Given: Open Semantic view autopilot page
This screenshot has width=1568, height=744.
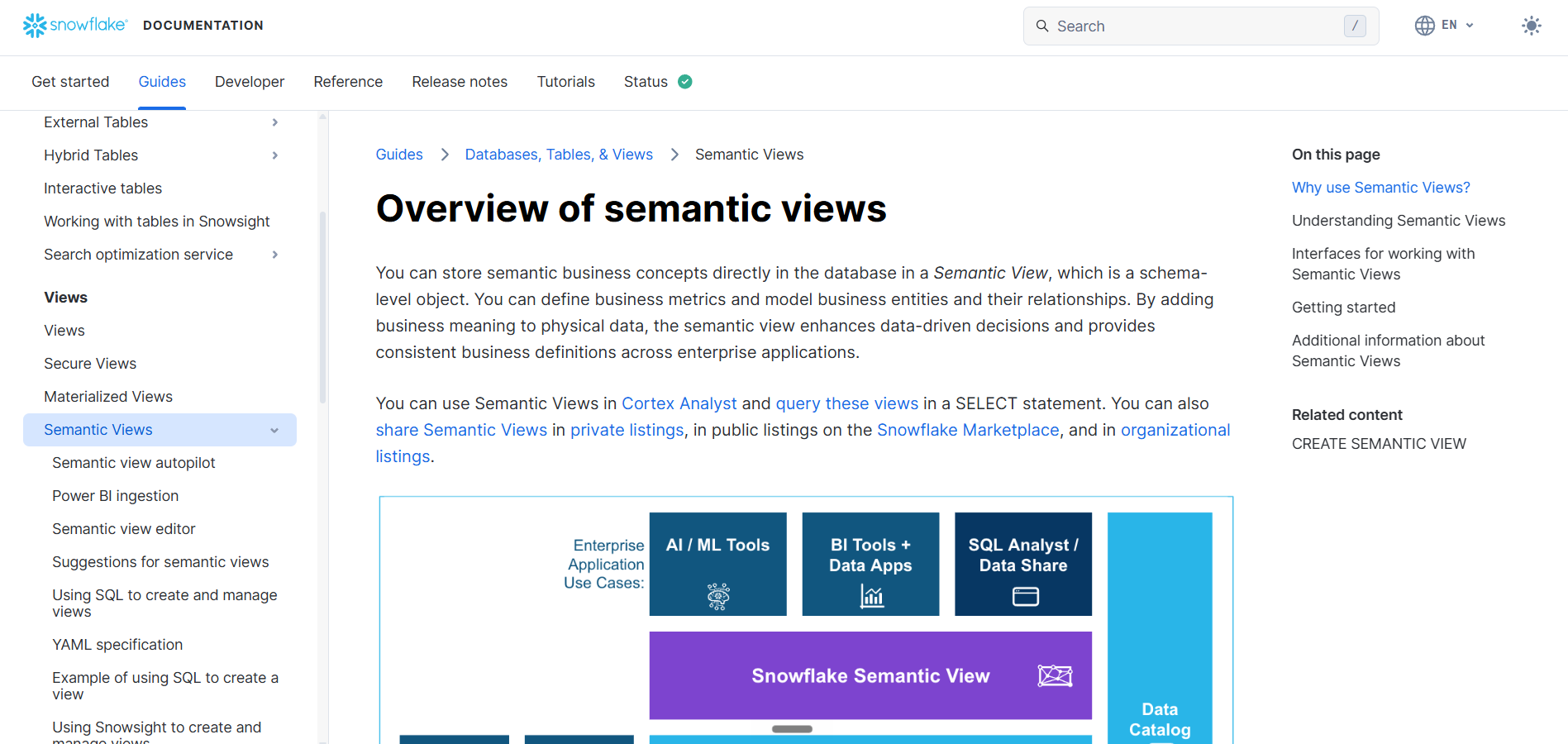Looking at the screenshot, I should click(134, 463).
